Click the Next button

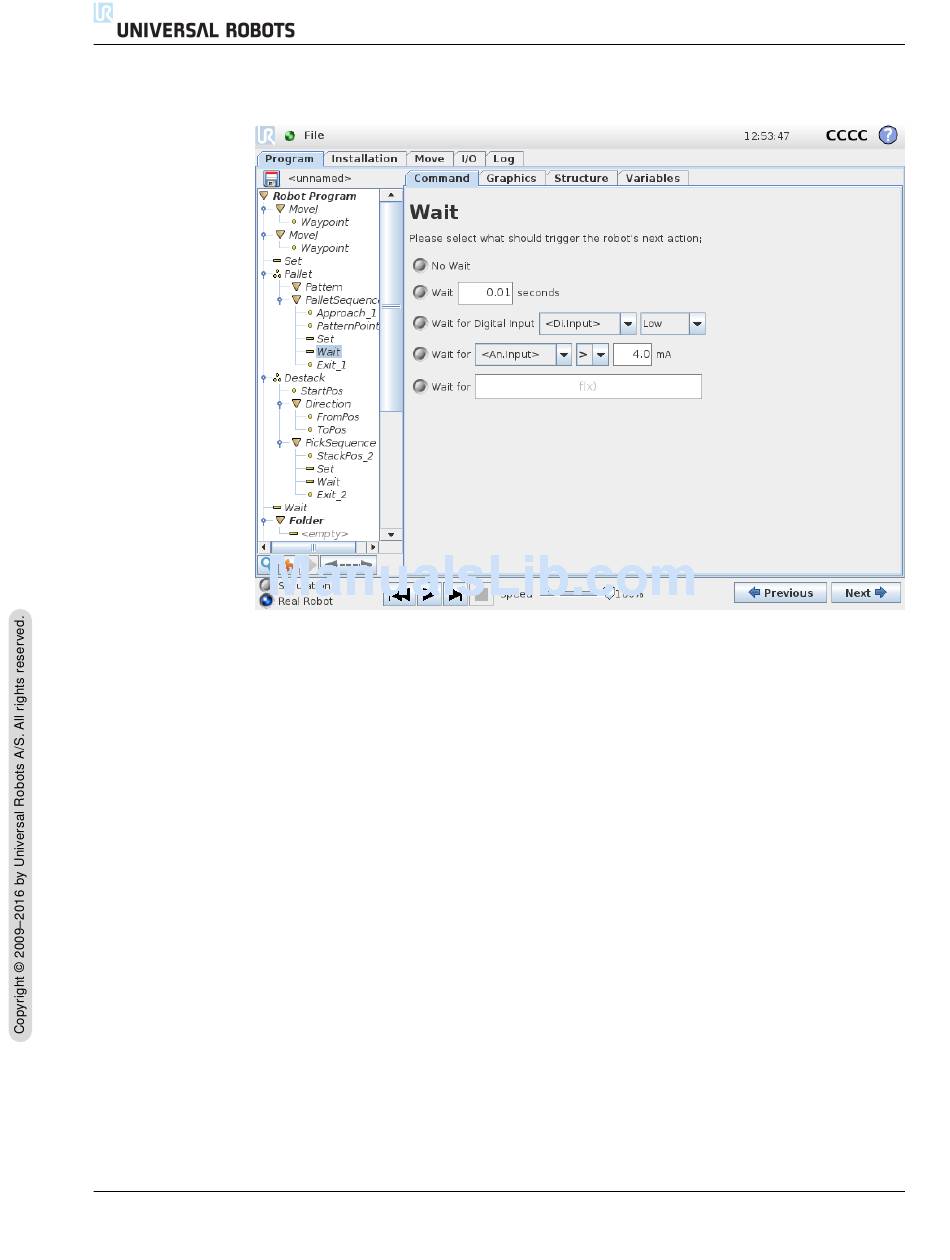coord(866,593)
